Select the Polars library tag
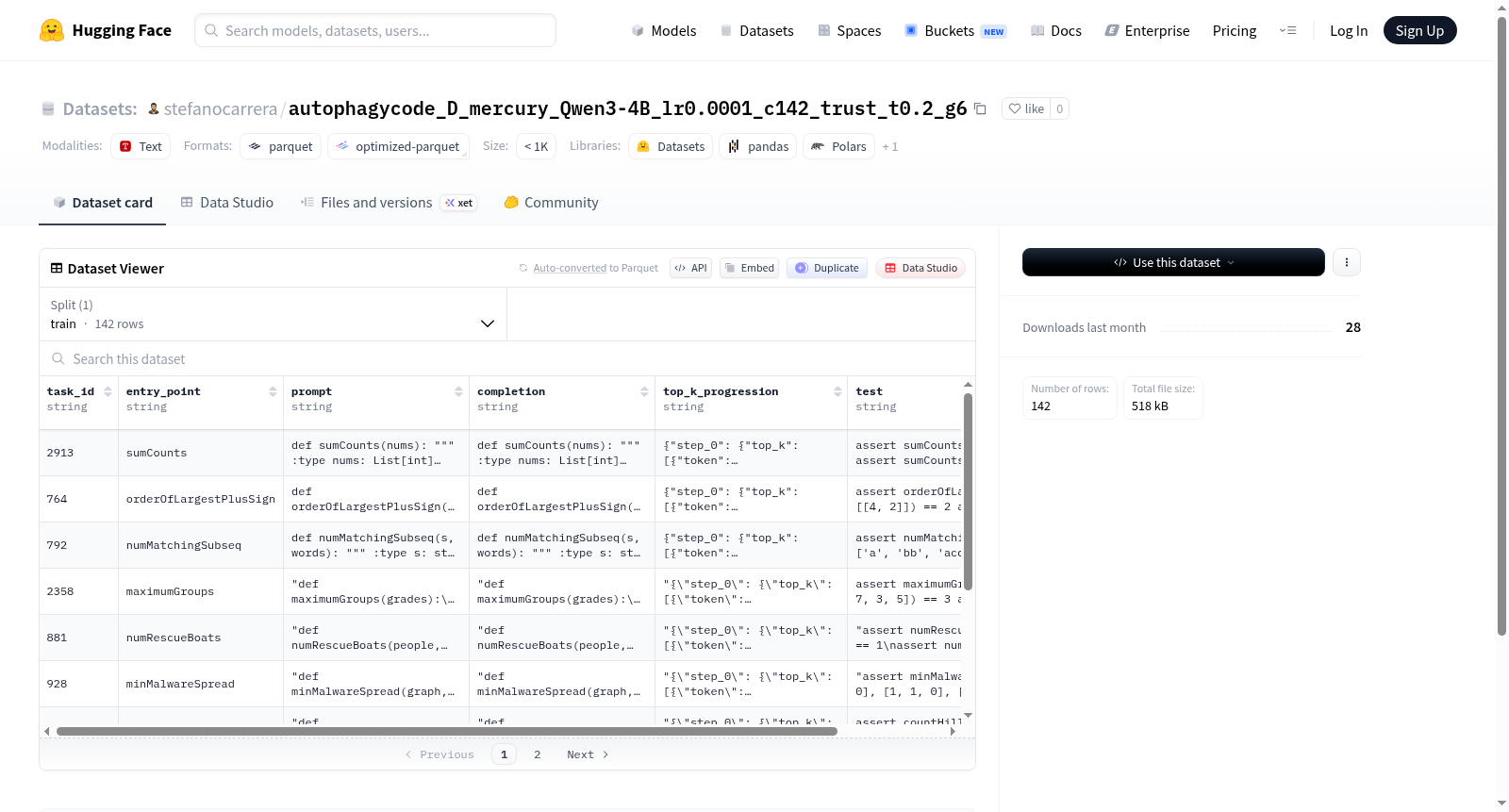 click(x=838, y=146)
